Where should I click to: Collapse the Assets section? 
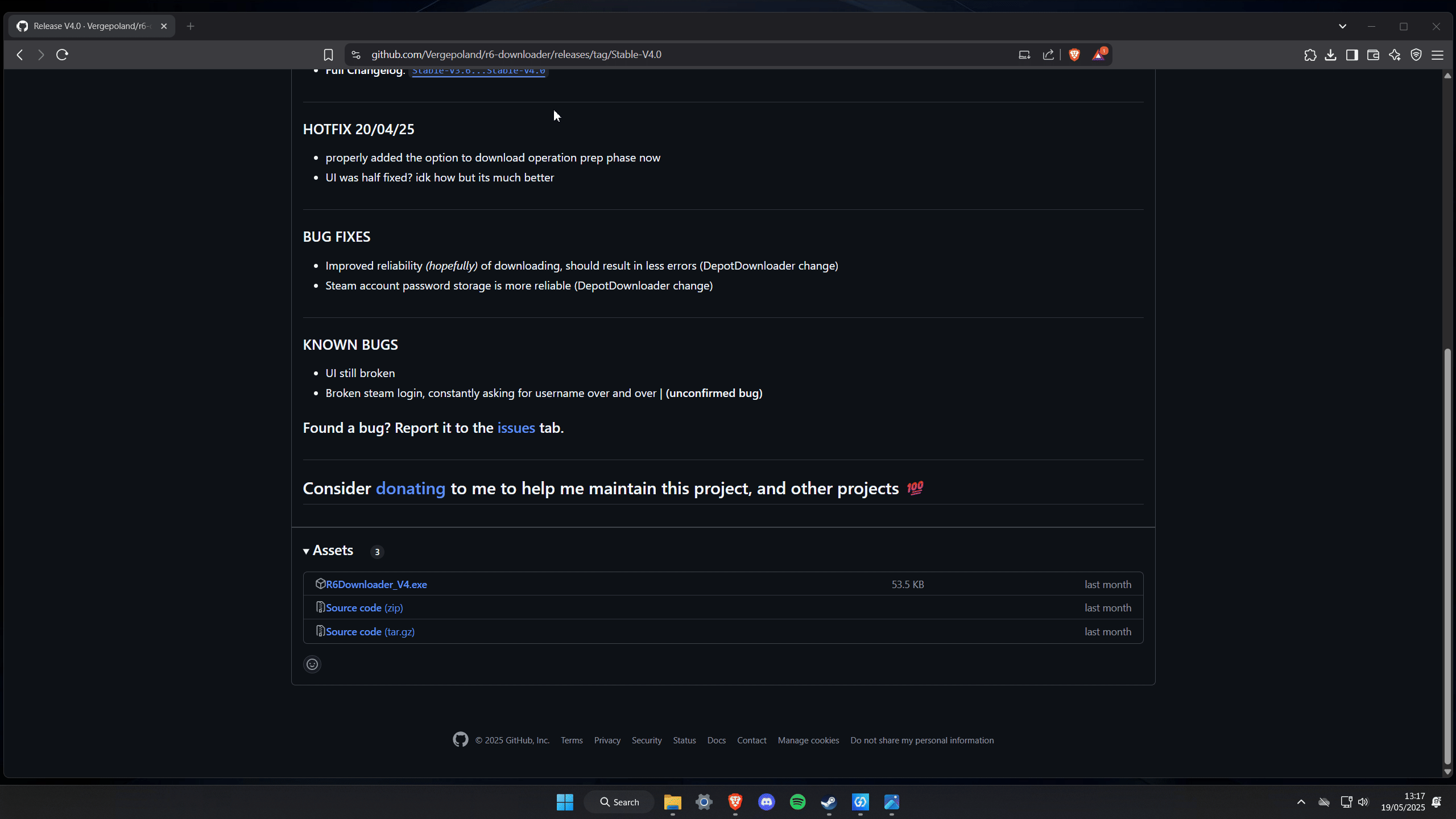click(x=329, y=551)
